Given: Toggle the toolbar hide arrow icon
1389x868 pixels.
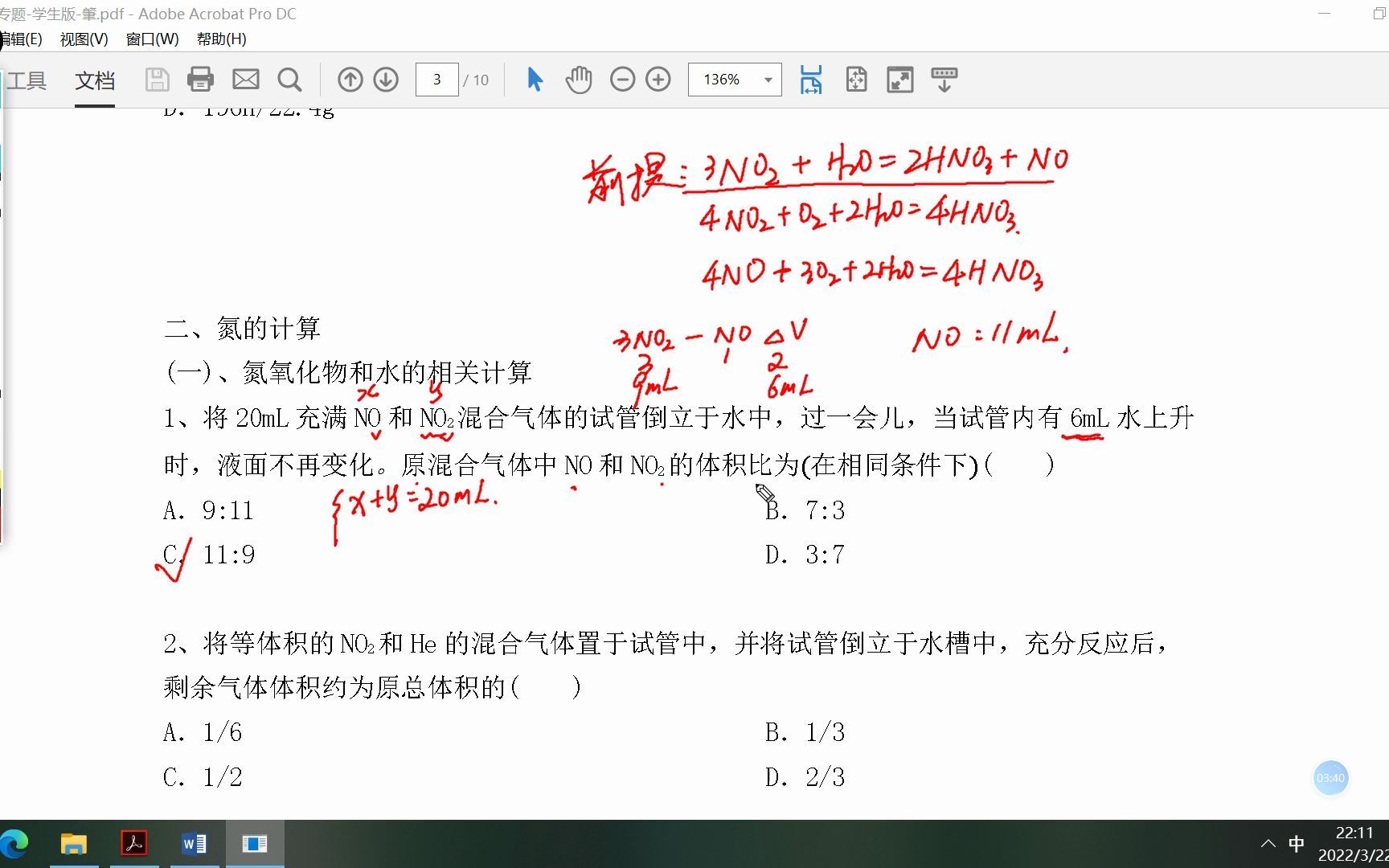Looking at the screenshot, I should click(x=944, y=79).
